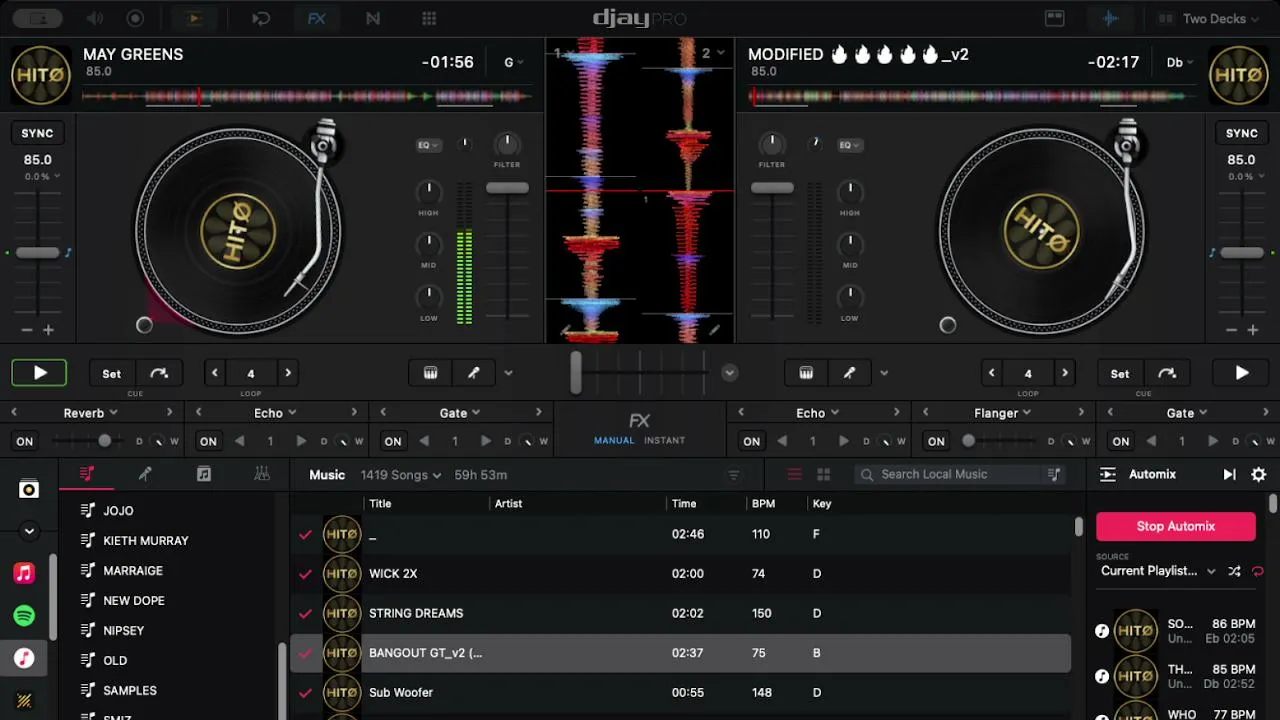Click deck 2 Set cue button
The height and width of the screenshot is (720, 1280).
tap(1120, 373)
